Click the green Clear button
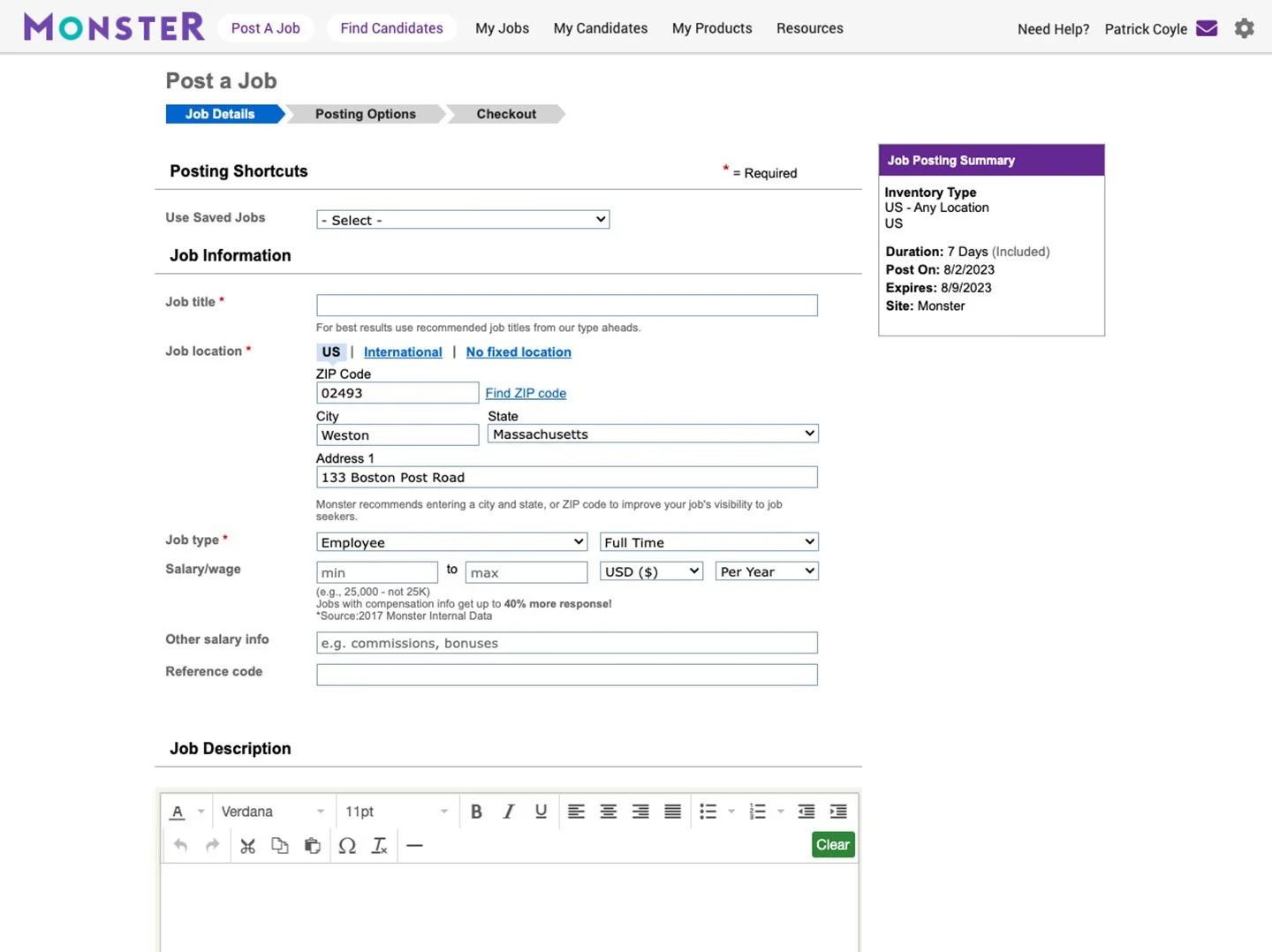Viewport: 1272px width, 952px height. (833, 845)
